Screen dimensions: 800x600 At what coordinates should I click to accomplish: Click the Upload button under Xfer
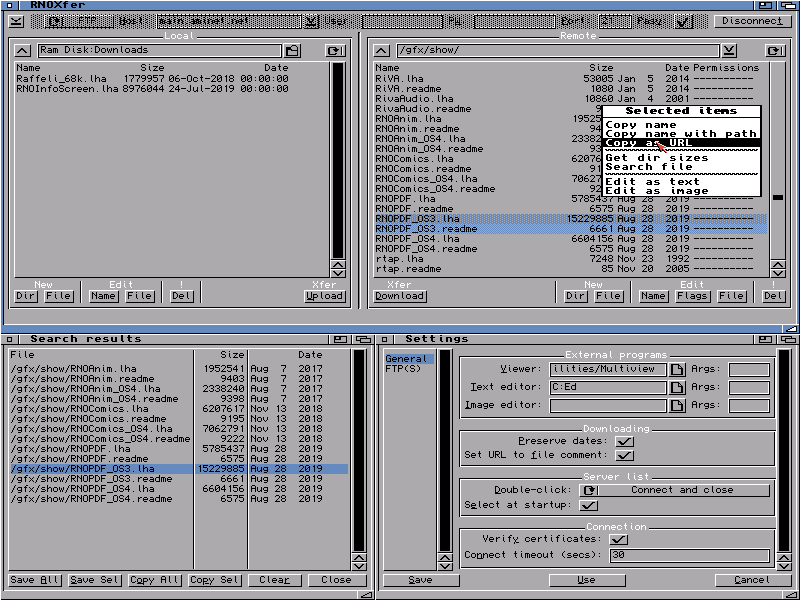[x=324, y=296]
